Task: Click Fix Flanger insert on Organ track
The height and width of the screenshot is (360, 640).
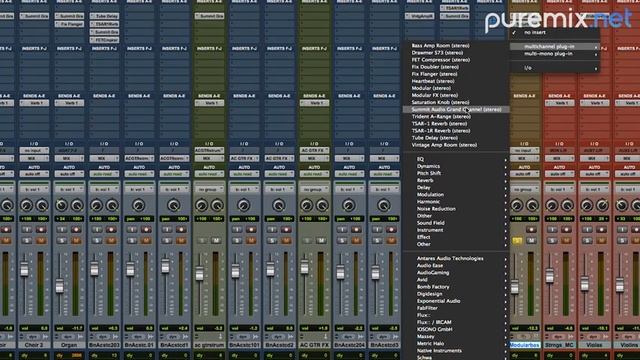Action: [x=69, y=24]
